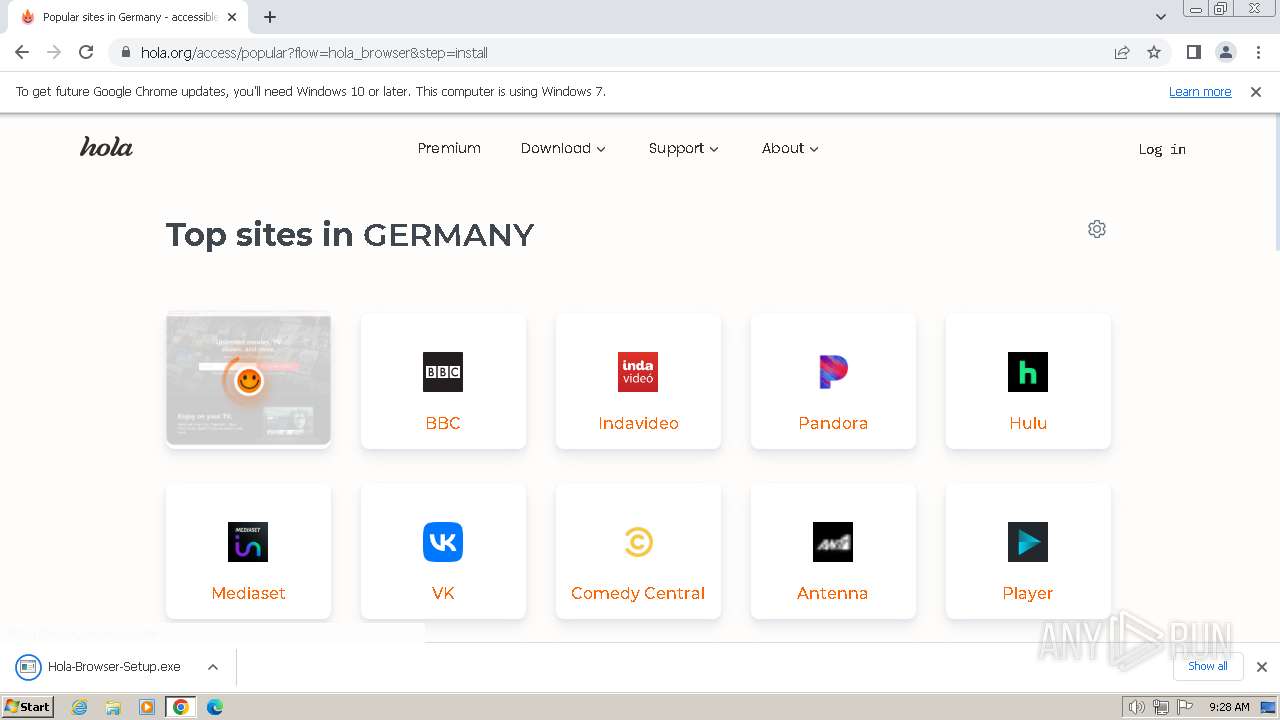This screenshot has width=1280, height=720.
Task: Click the Mediaset label link
Action: 248,593
